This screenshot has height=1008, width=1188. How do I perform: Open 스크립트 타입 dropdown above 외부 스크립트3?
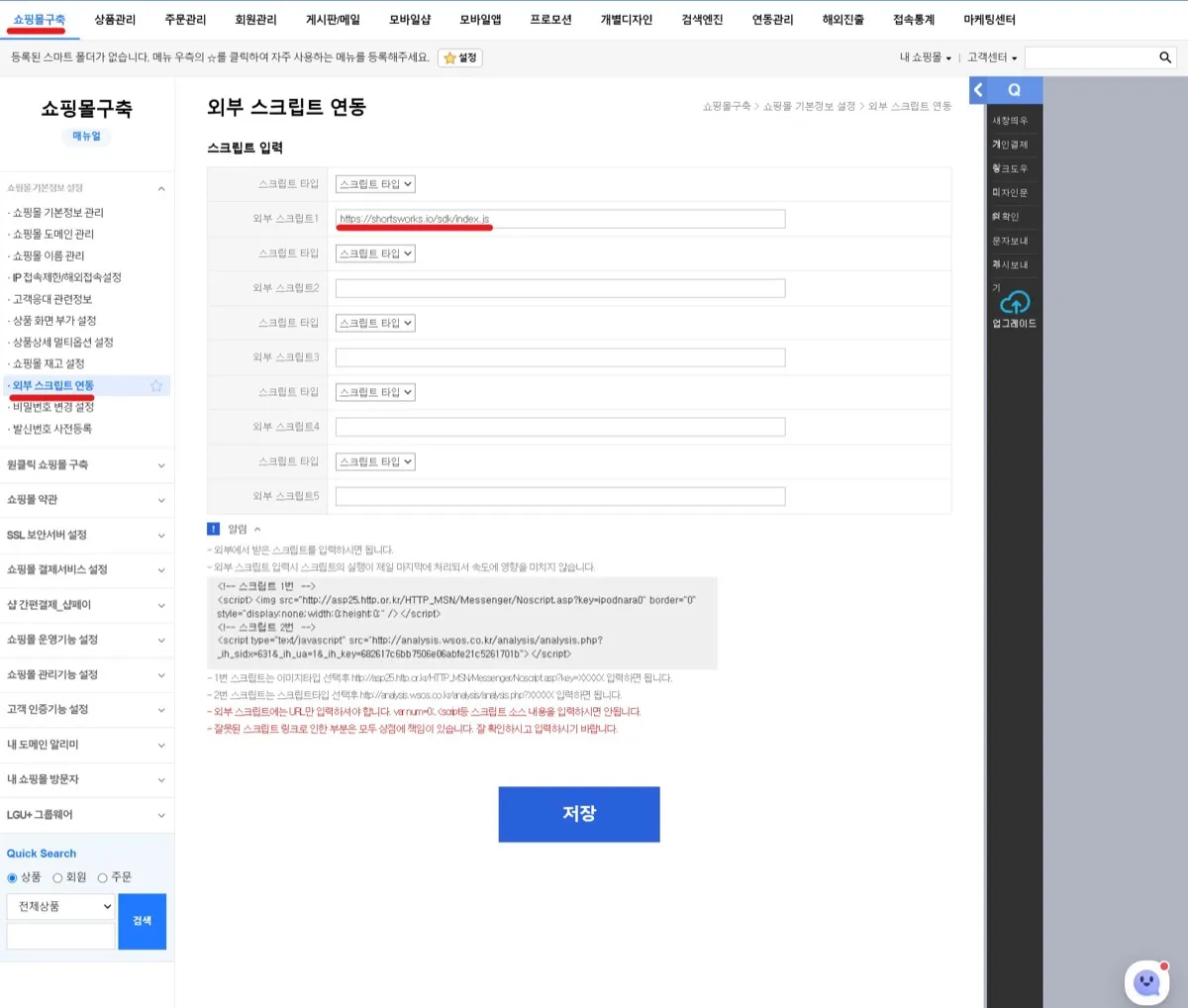pos(375,323)
